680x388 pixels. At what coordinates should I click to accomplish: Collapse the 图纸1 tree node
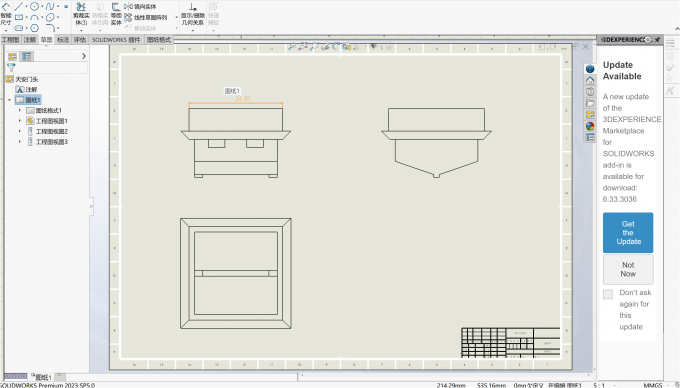point(10,100)
